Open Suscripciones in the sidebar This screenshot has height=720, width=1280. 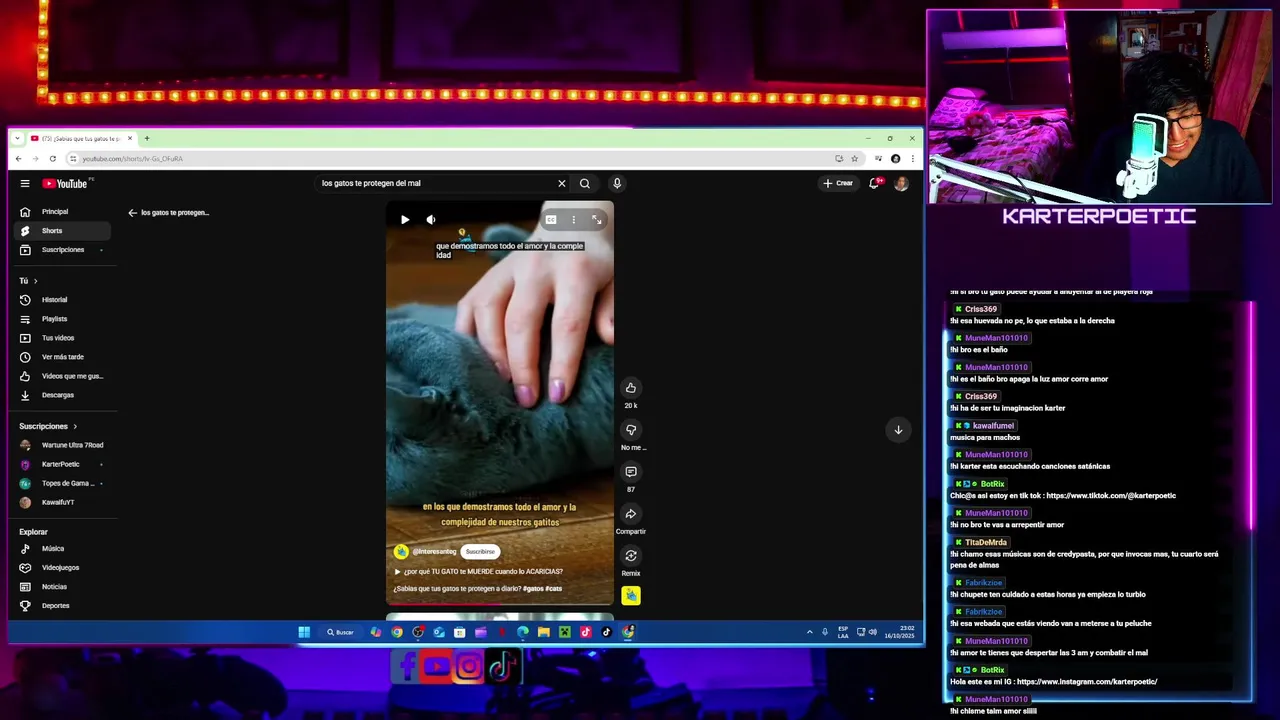pyautogui.click(x=63, y=250)
